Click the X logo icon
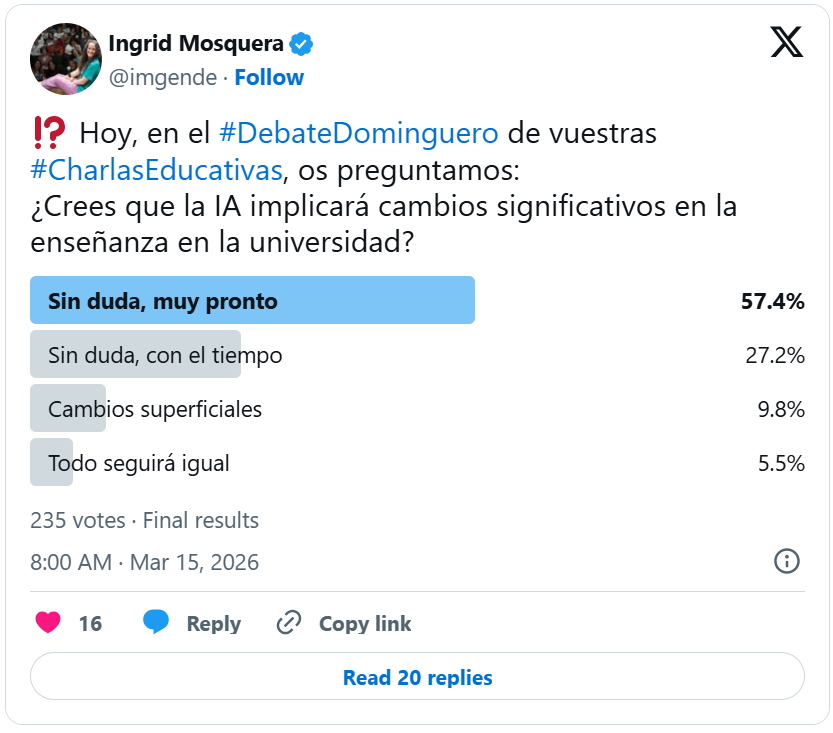Viewport: 833px width, 733px height. click(787, 41)
